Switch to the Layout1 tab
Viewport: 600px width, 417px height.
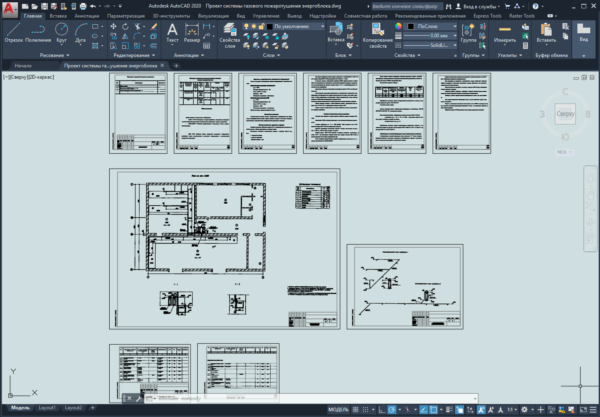point(47,408)
